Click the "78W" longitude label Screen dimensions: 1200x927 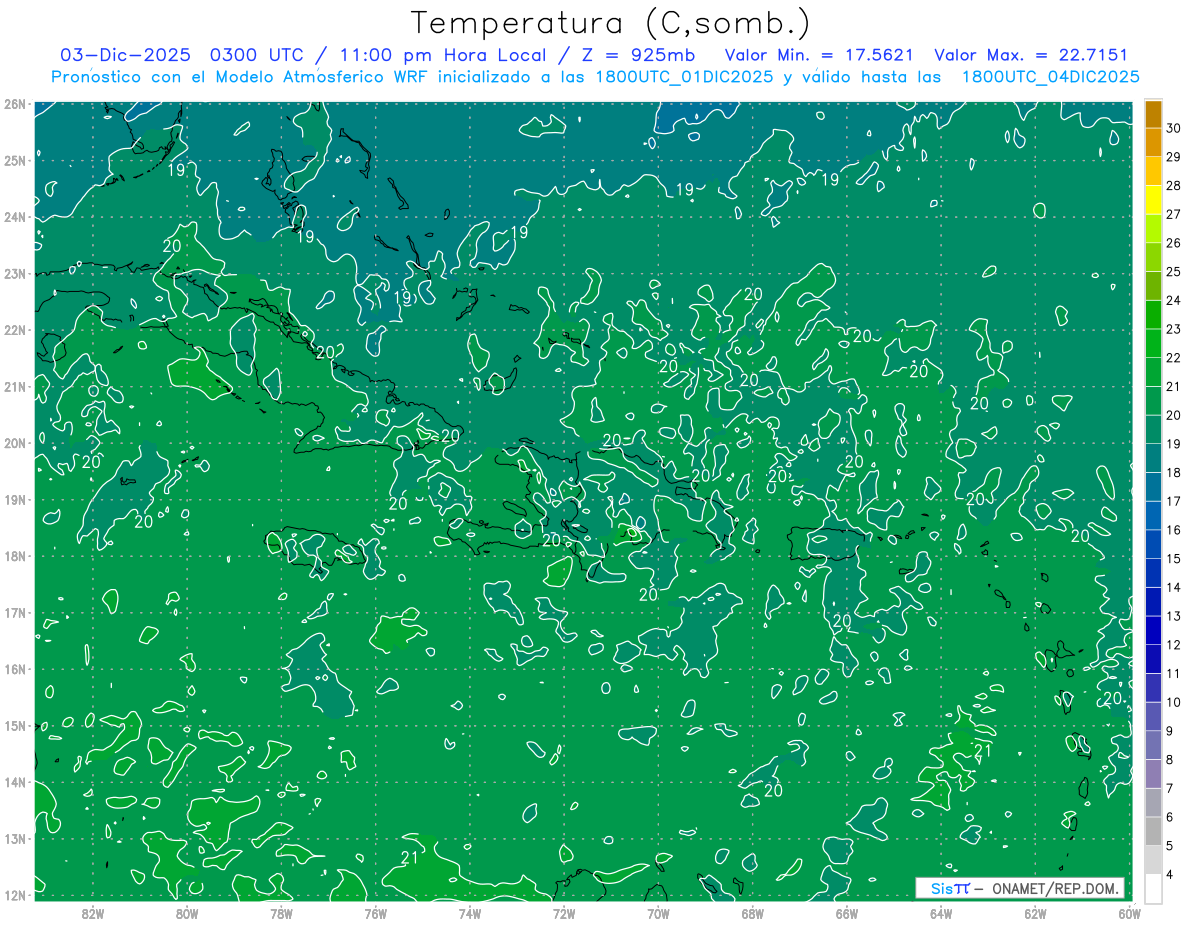coord(281,913)
